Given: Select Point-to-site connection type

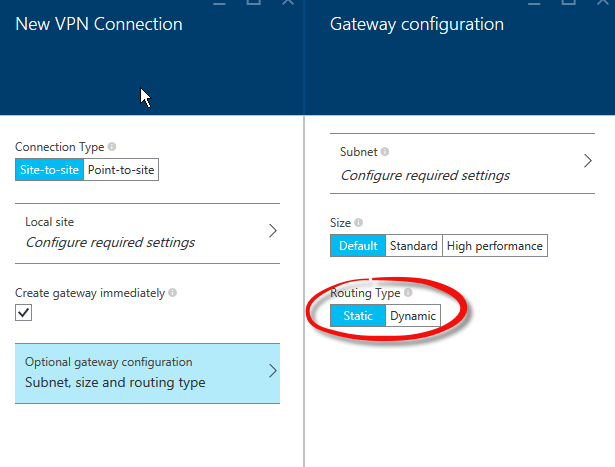Looking at the screenshot, I should coord(121,170).
